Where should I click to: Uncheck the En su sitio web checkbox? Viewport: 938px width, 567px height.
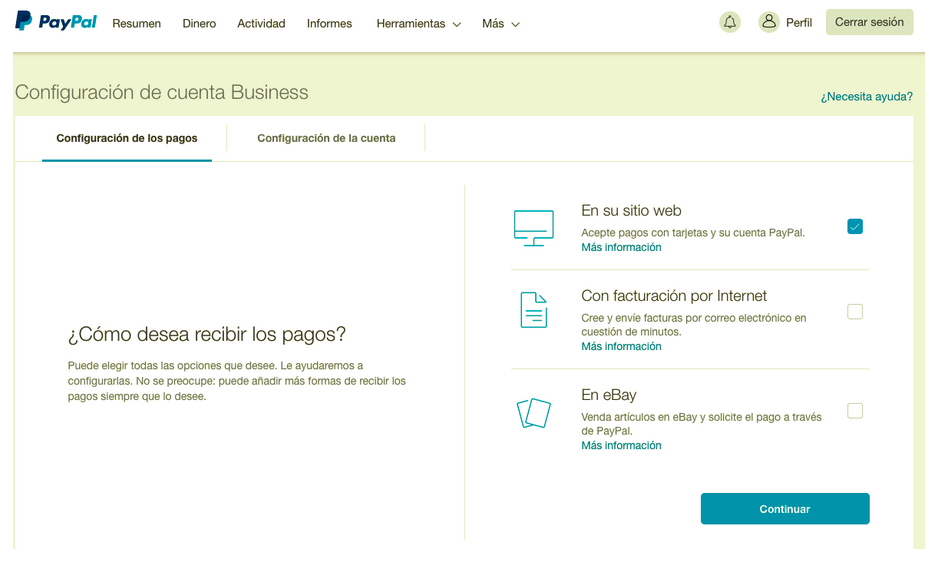click(854, 227)
